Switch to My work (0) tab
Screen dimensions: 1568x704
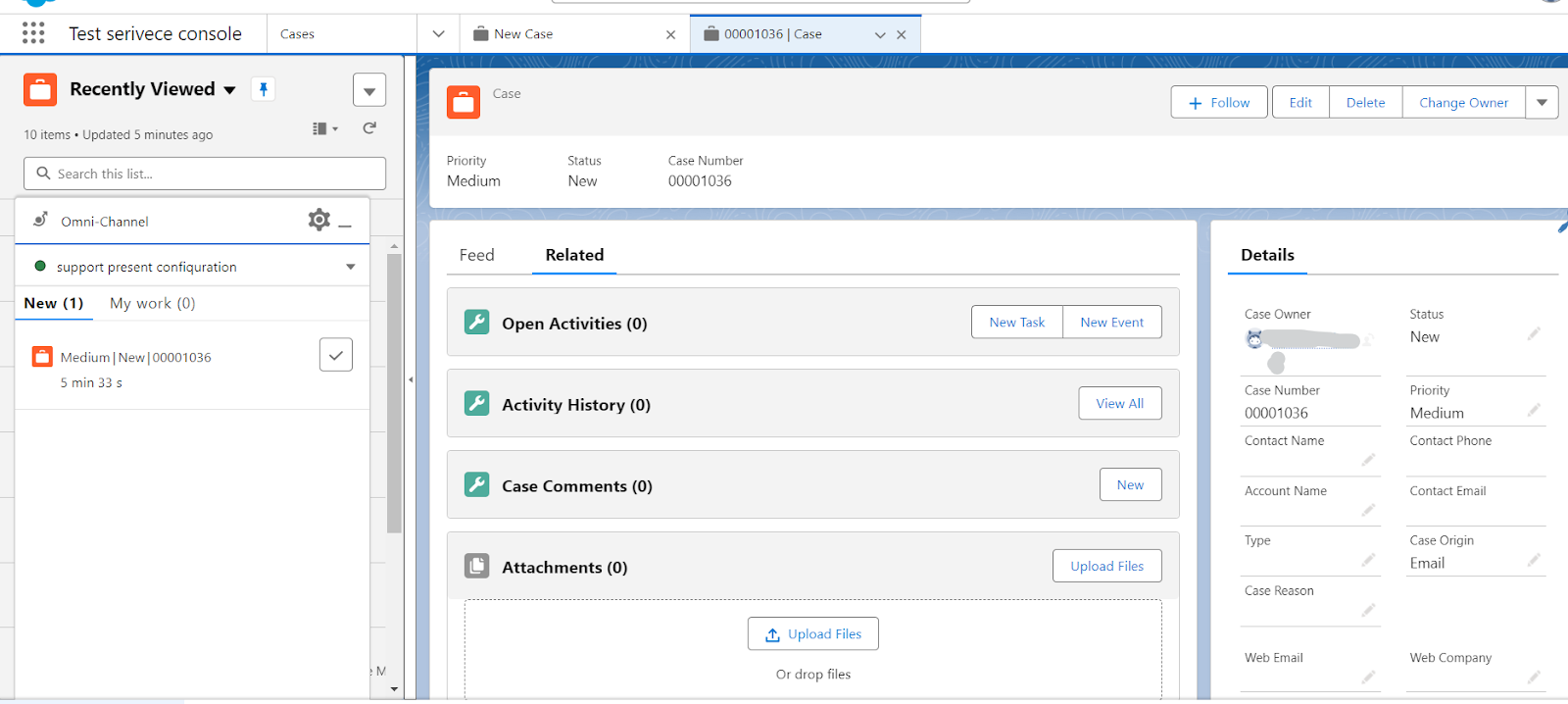click(x=153, y=303)
